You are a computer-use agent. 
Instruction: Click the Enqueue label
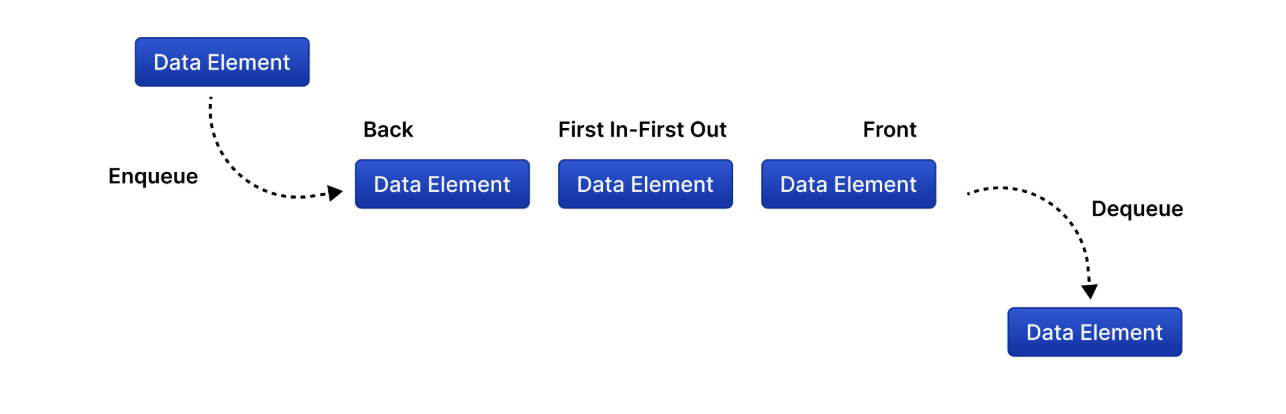coord(153,177)
